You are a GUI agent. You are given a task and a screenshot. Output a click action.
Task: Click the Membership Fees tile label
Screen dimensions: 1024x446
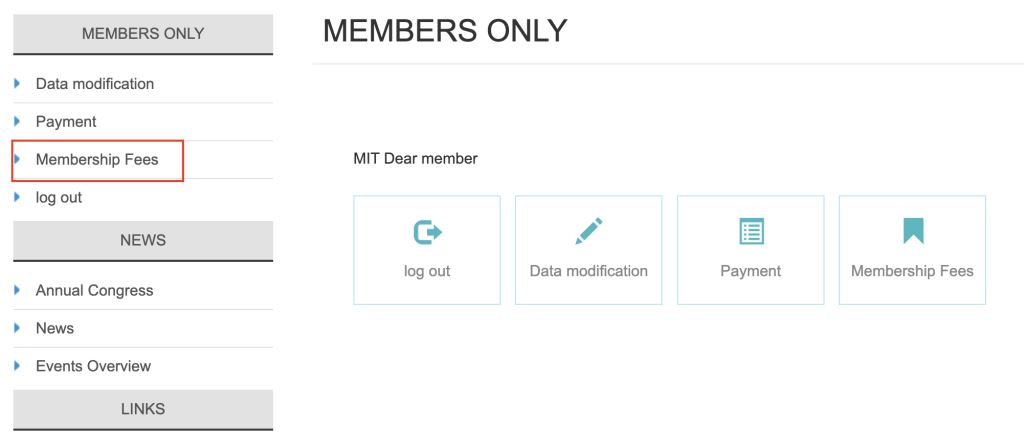912,271
